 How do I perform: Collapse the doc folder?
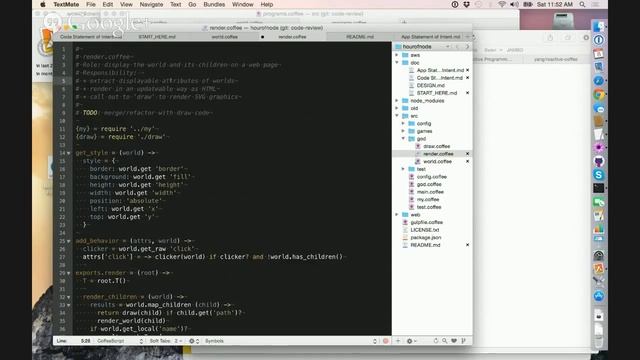tap(397, 62)
